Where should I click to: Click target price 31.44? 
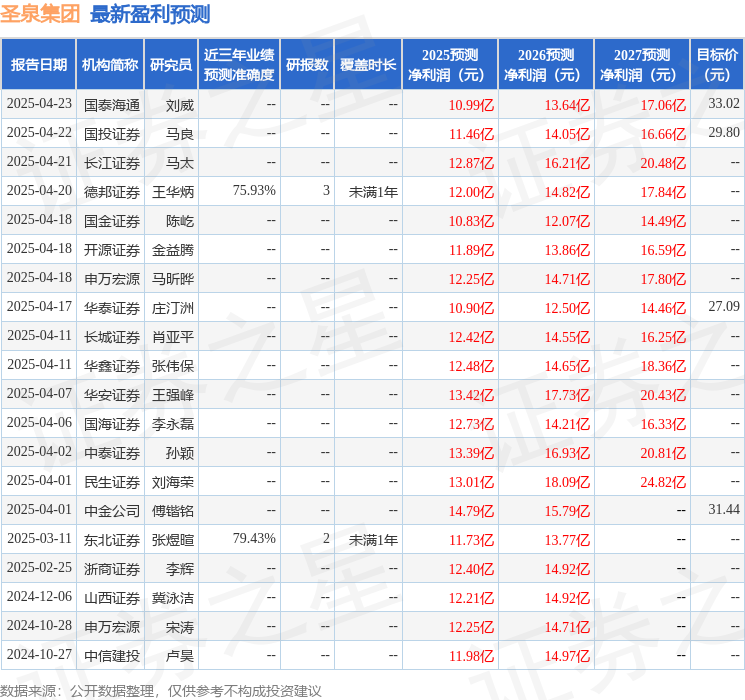(724, 509)
